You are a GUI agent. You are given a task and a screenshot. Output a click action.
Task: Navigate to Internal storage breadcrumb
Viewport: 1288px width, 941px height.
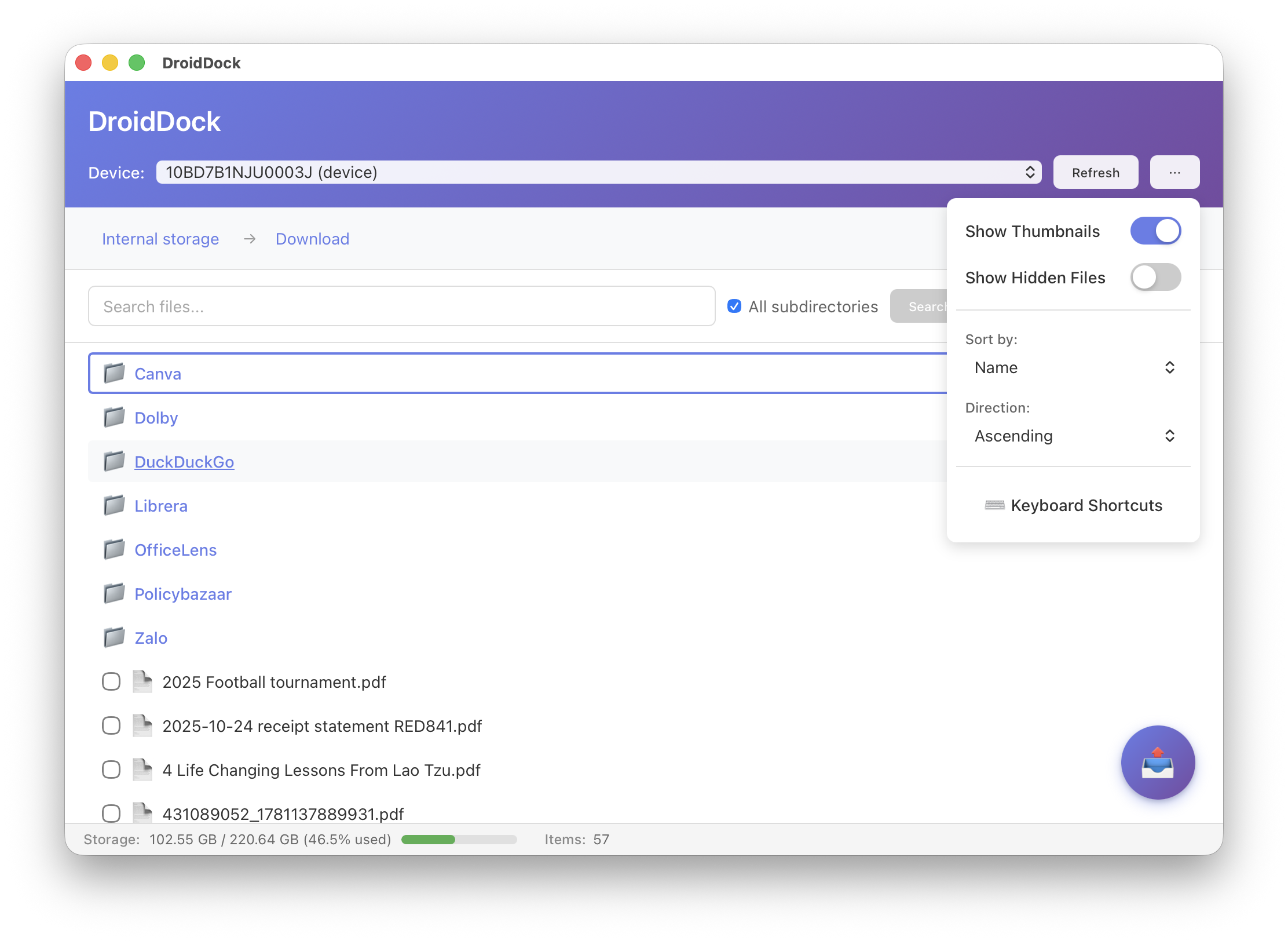pyautogui.click(x=160, y=239)
